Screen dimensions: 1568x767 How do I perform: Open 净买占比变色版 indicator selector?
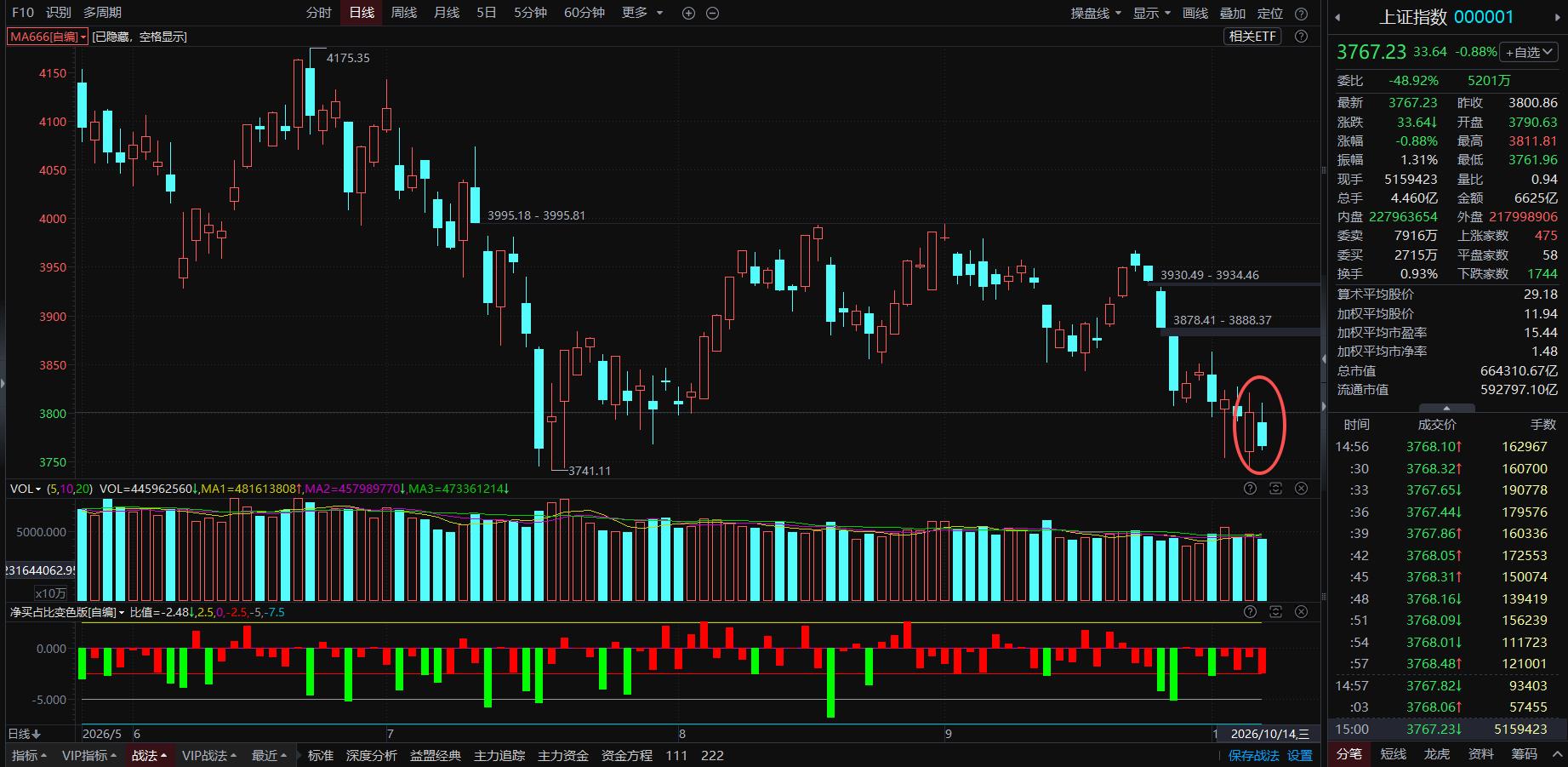[x=67, y=612]
